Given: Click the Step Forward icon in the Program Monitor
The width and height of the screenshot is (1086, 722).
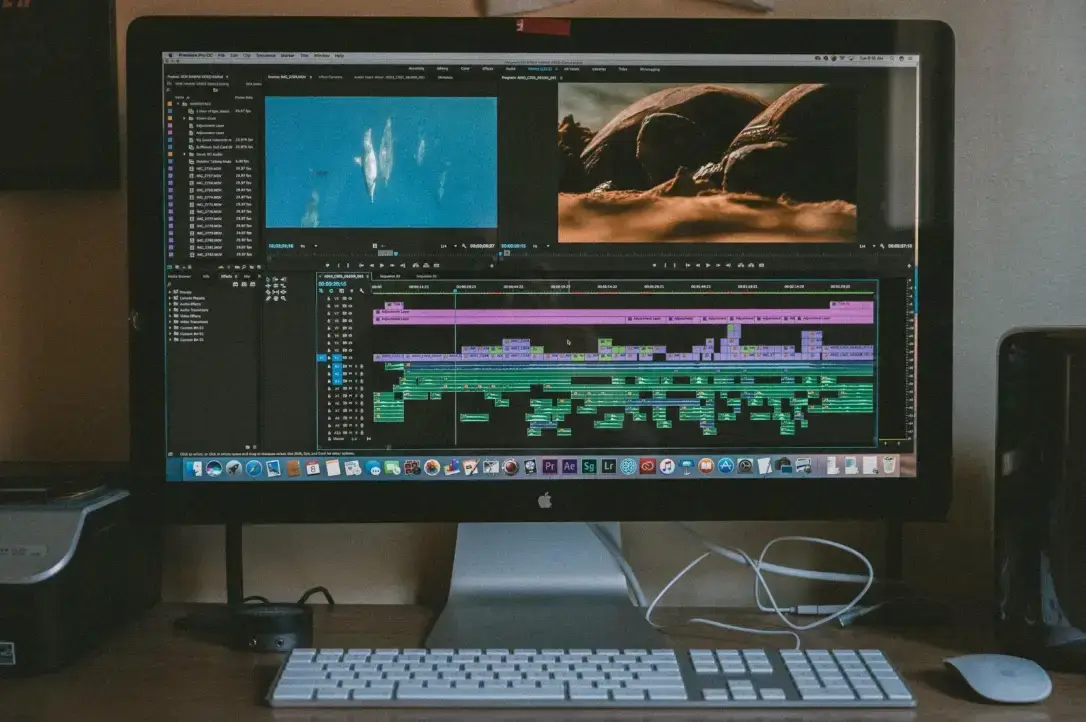Looking at the screenshot, I should [x=718, y=265].
